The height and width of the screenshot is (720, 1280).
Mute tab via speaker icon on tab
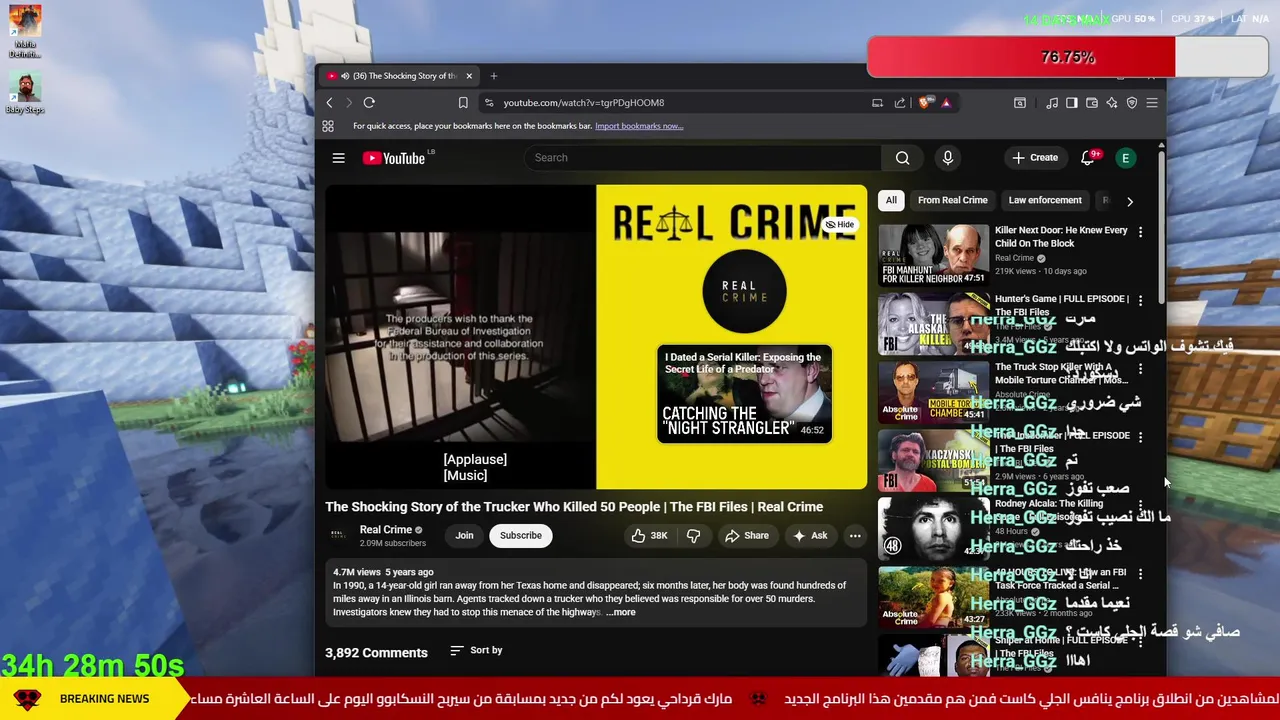point(345,76)
